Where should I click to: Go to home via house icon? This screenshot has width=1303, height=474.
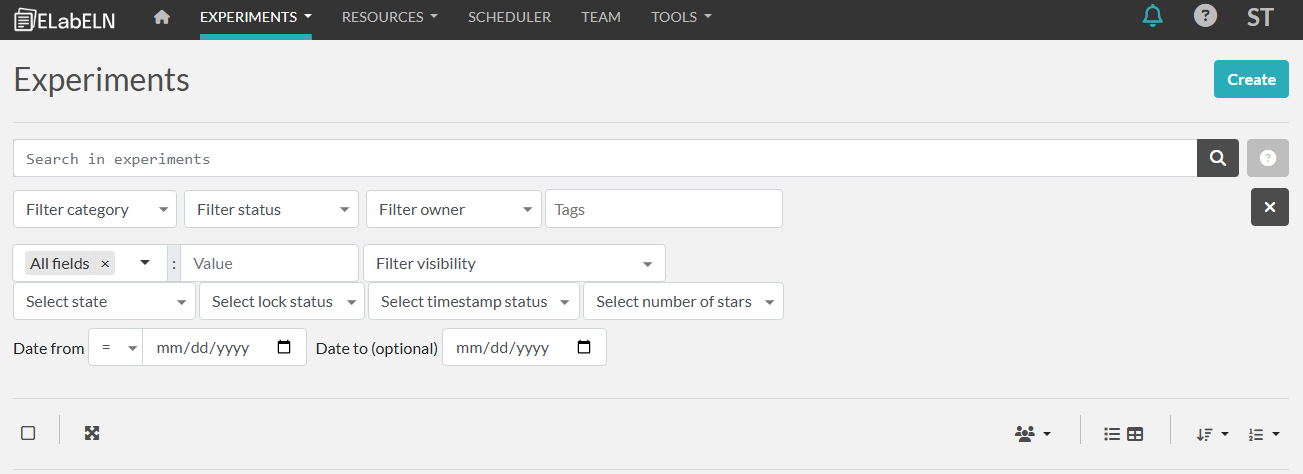(x=162, y=17)
